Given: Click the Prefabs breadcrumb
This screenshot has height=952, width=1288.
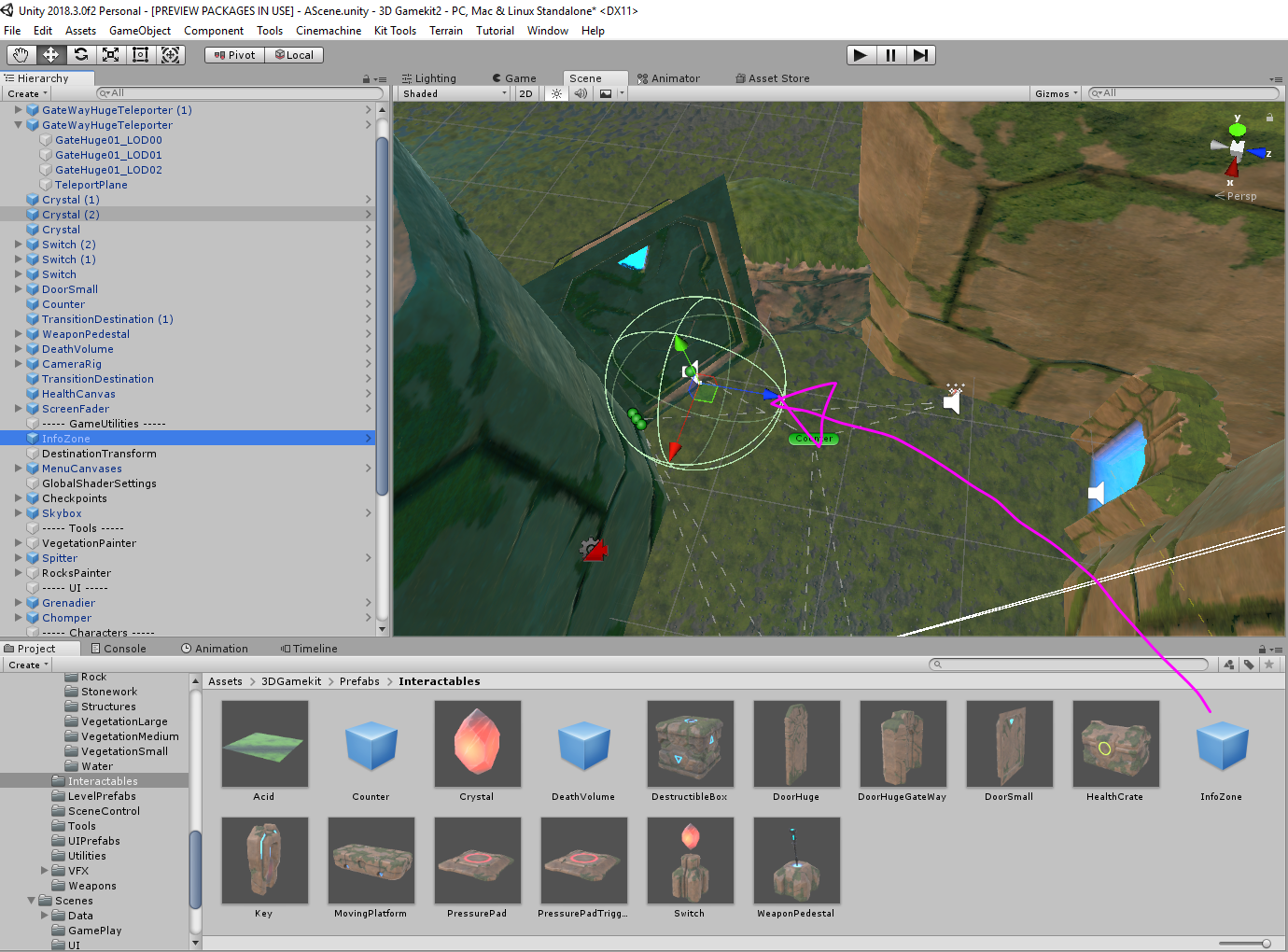Looking at the screenshot, I should tap(359, 681).
